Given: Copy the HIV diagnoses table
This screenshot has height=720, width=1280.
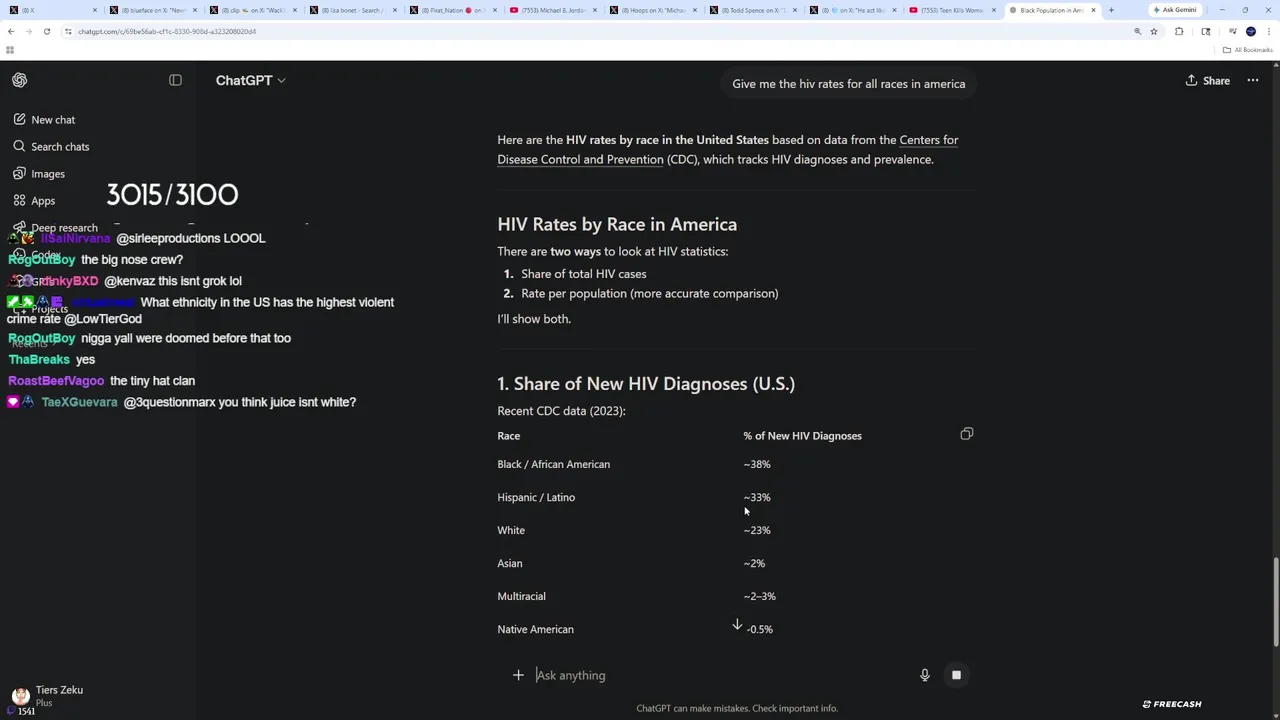Looking at the screenshot, I should (966, 434).
